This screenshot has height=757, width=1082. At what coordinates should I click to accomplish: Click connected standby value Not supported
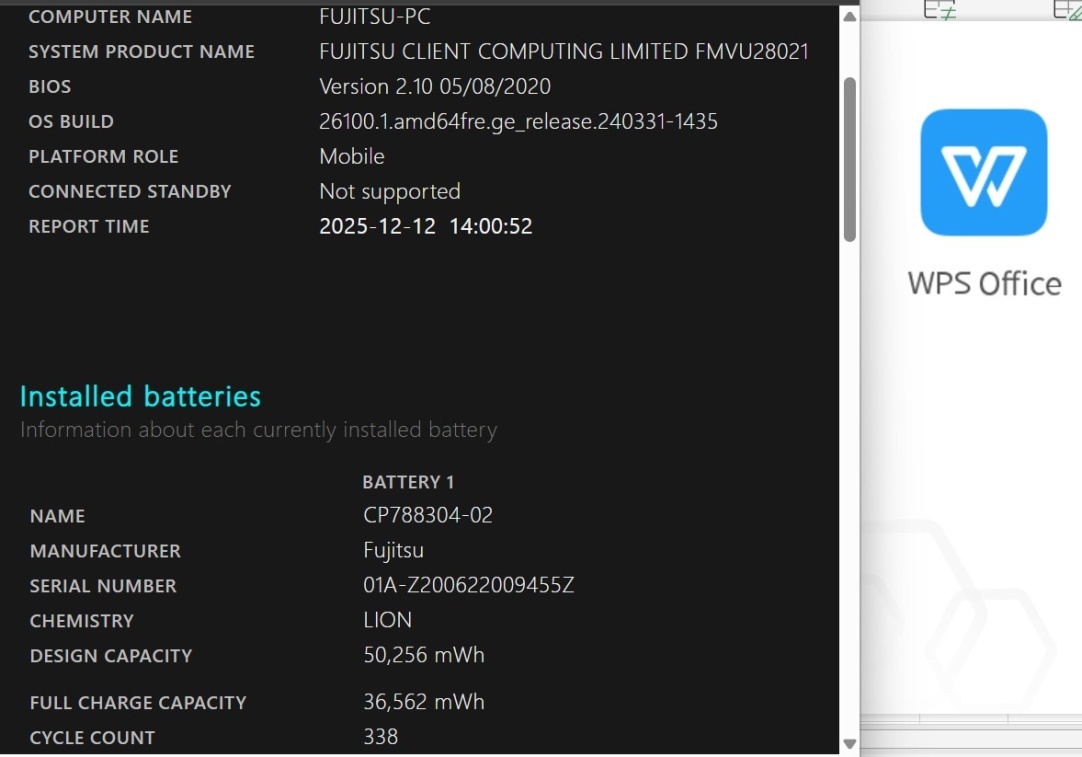pos(390,191)
